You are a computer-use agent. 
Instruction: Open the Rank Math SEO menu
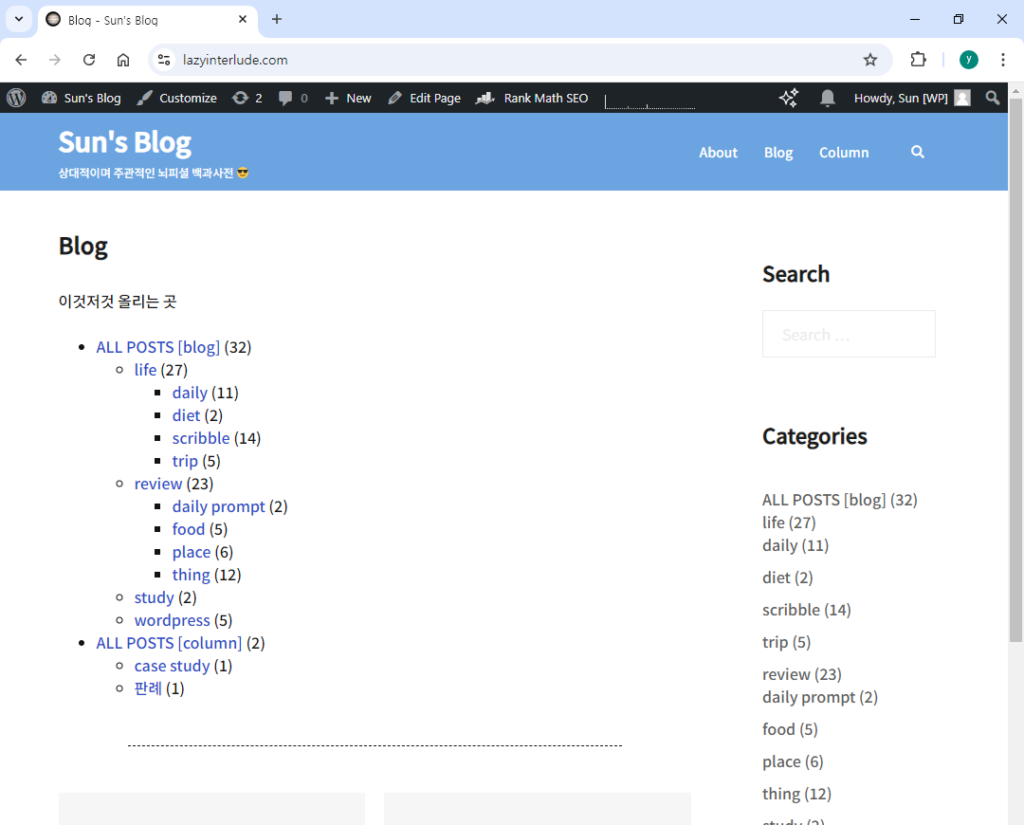pos(532,98)
